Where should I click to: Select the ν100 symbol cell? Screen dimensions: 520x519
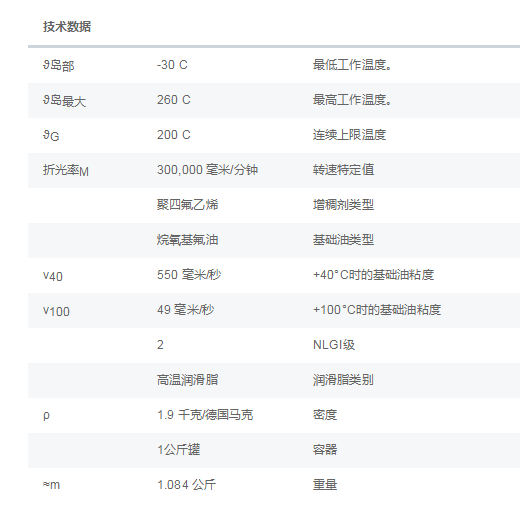point(56,311)
